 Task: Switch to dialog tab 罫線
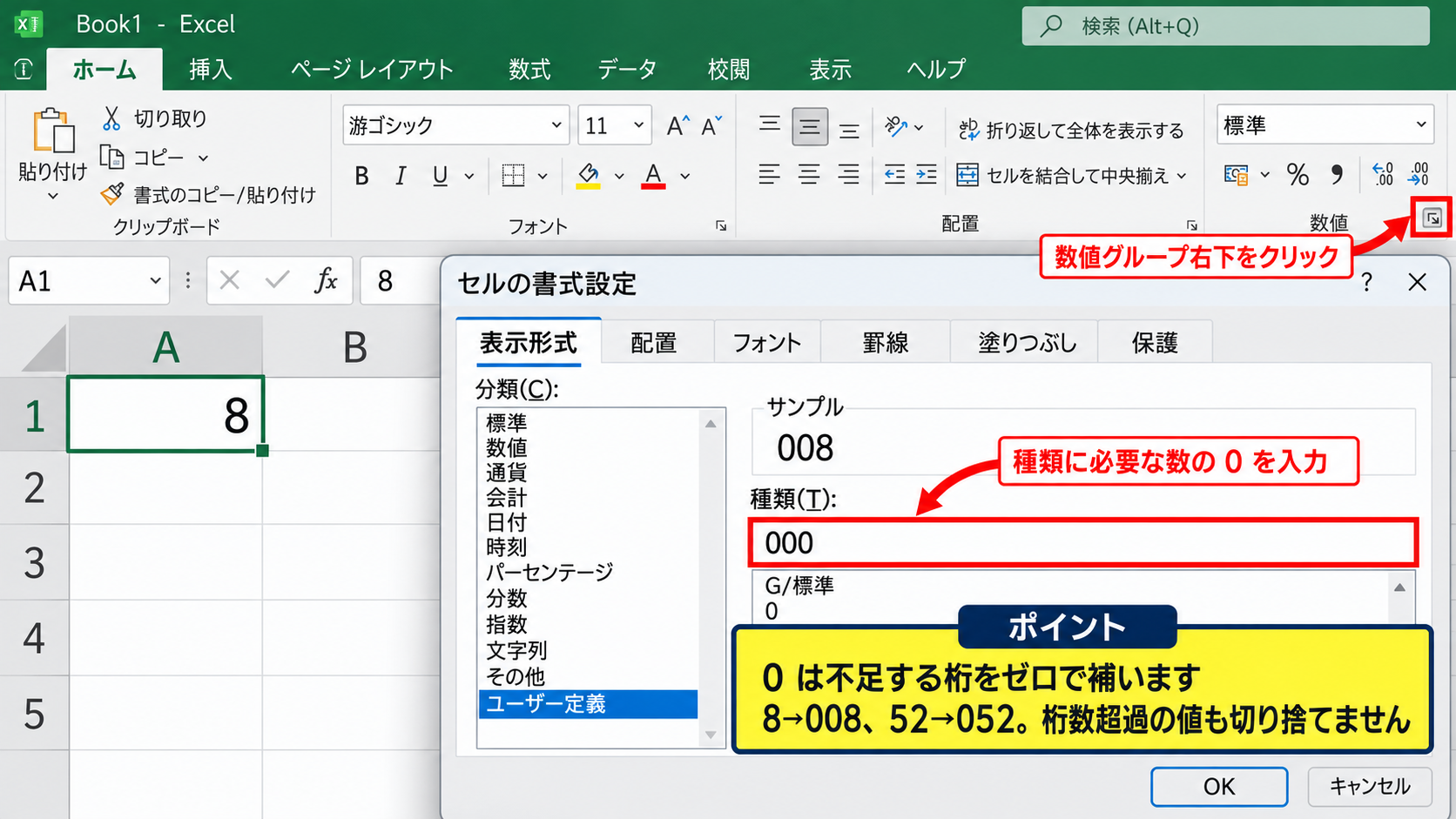click(x=886, y=343)
